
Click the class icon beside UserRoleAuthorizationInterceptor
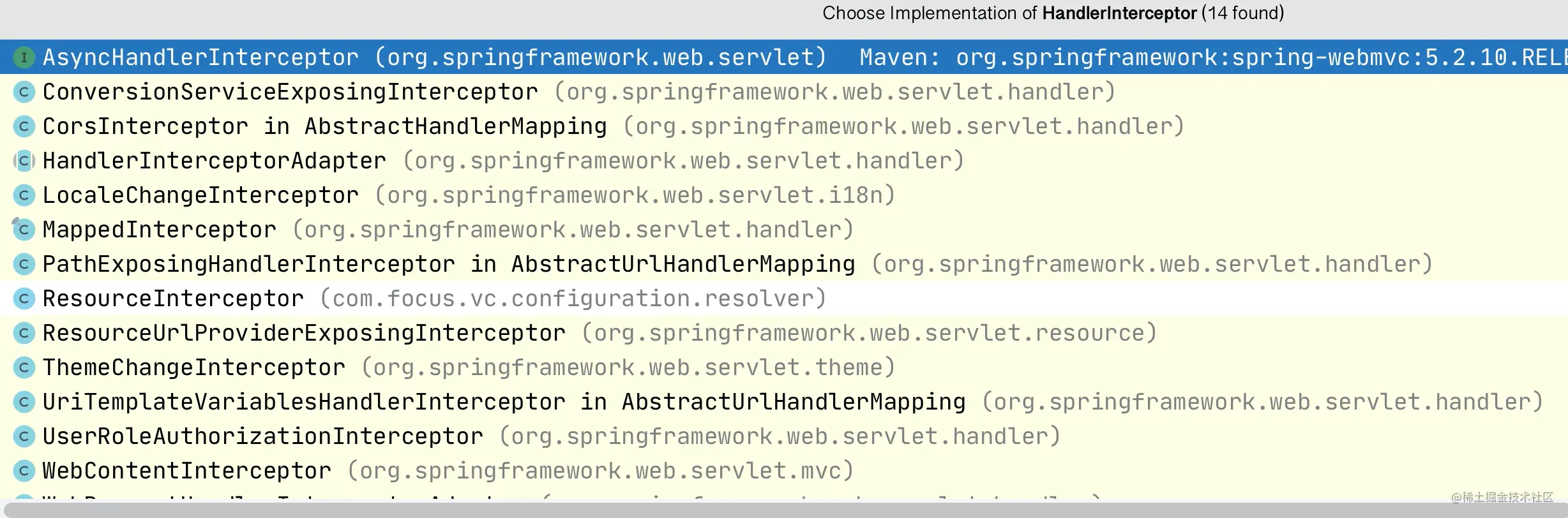[24, 436]
